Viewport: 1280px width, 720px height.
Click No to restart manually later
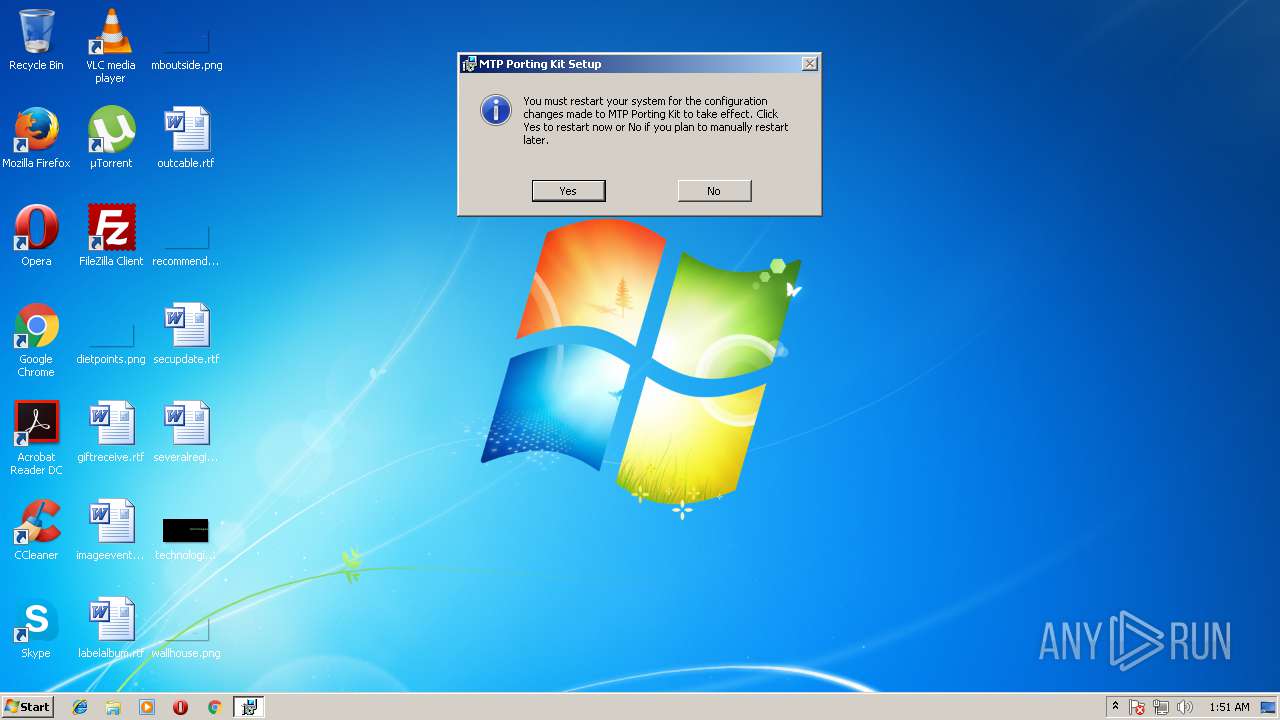pos(714,191)
